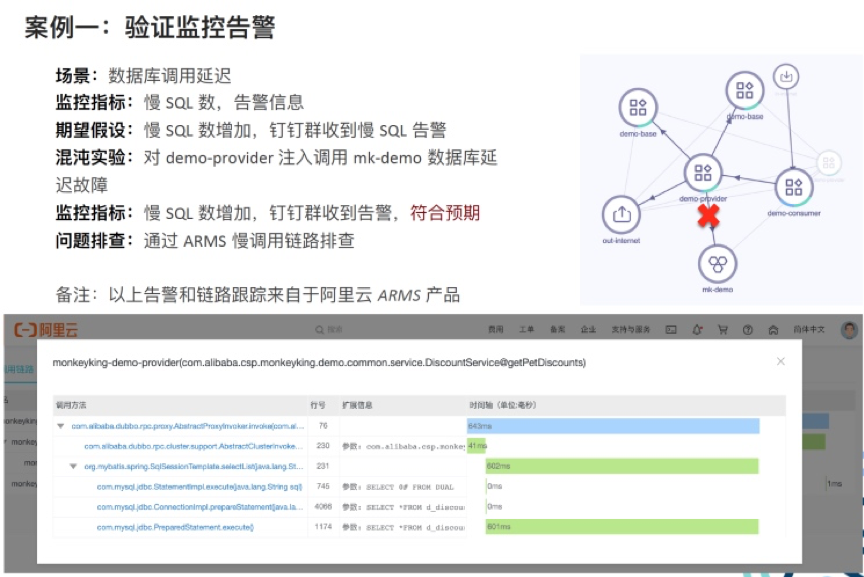Click the 643ms blue timeline bar
This screenshot has height=577, width=864.
click(x=613, y=426)
